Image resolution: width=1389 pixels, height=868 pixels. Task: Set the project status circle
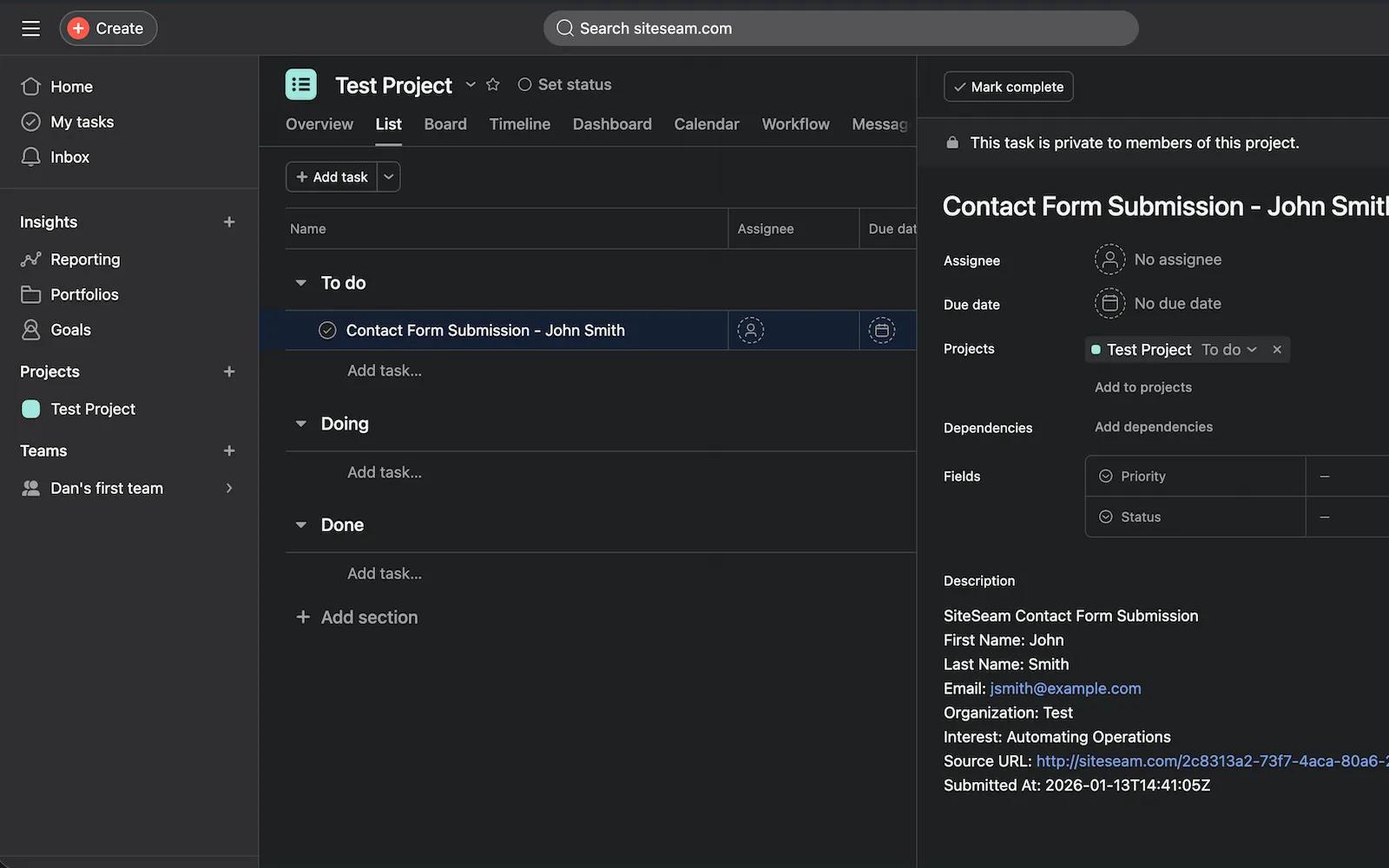pyautogui.click(x=524, y=84)
